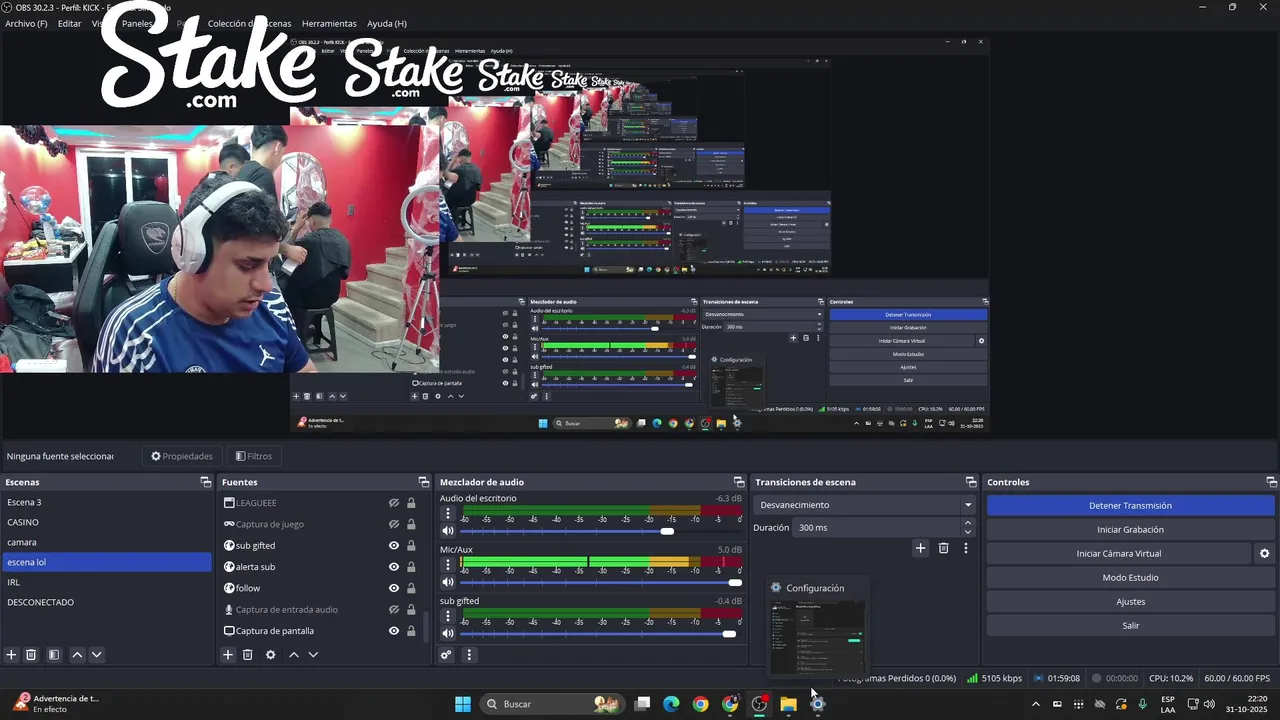This screenshot has width=1280, height=720.
Task: Open audio mixer menu dots at bottom
Action: pos(469,655)
